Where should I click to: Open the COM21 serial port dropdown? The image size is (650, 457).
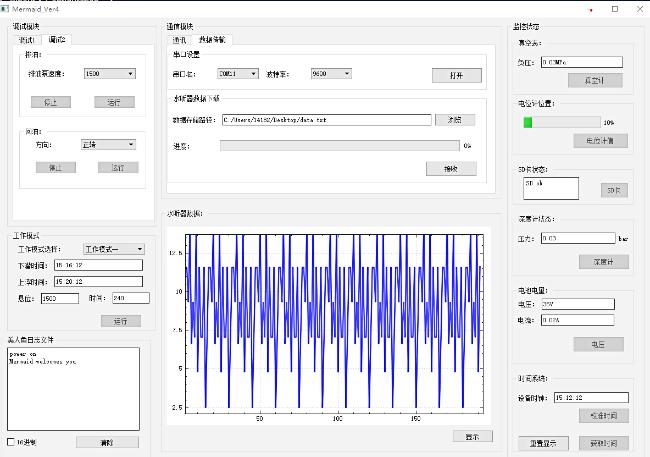(238, 73)
